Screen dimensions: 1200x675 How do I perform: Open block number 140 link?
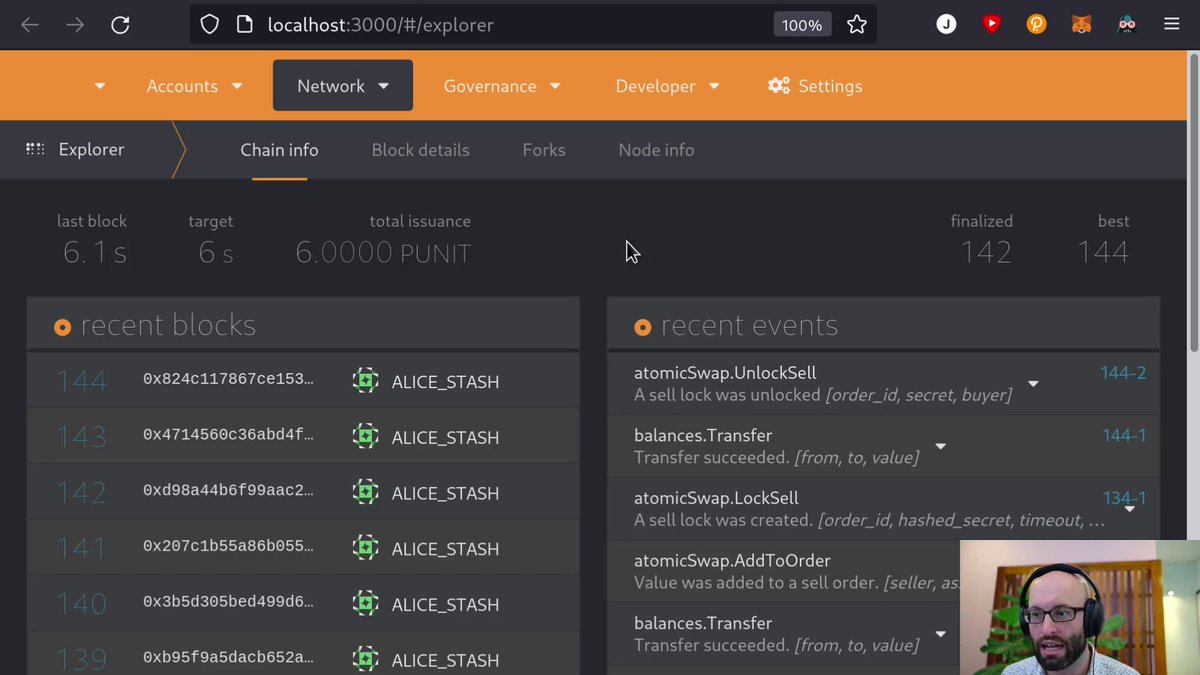coord(82,604)
